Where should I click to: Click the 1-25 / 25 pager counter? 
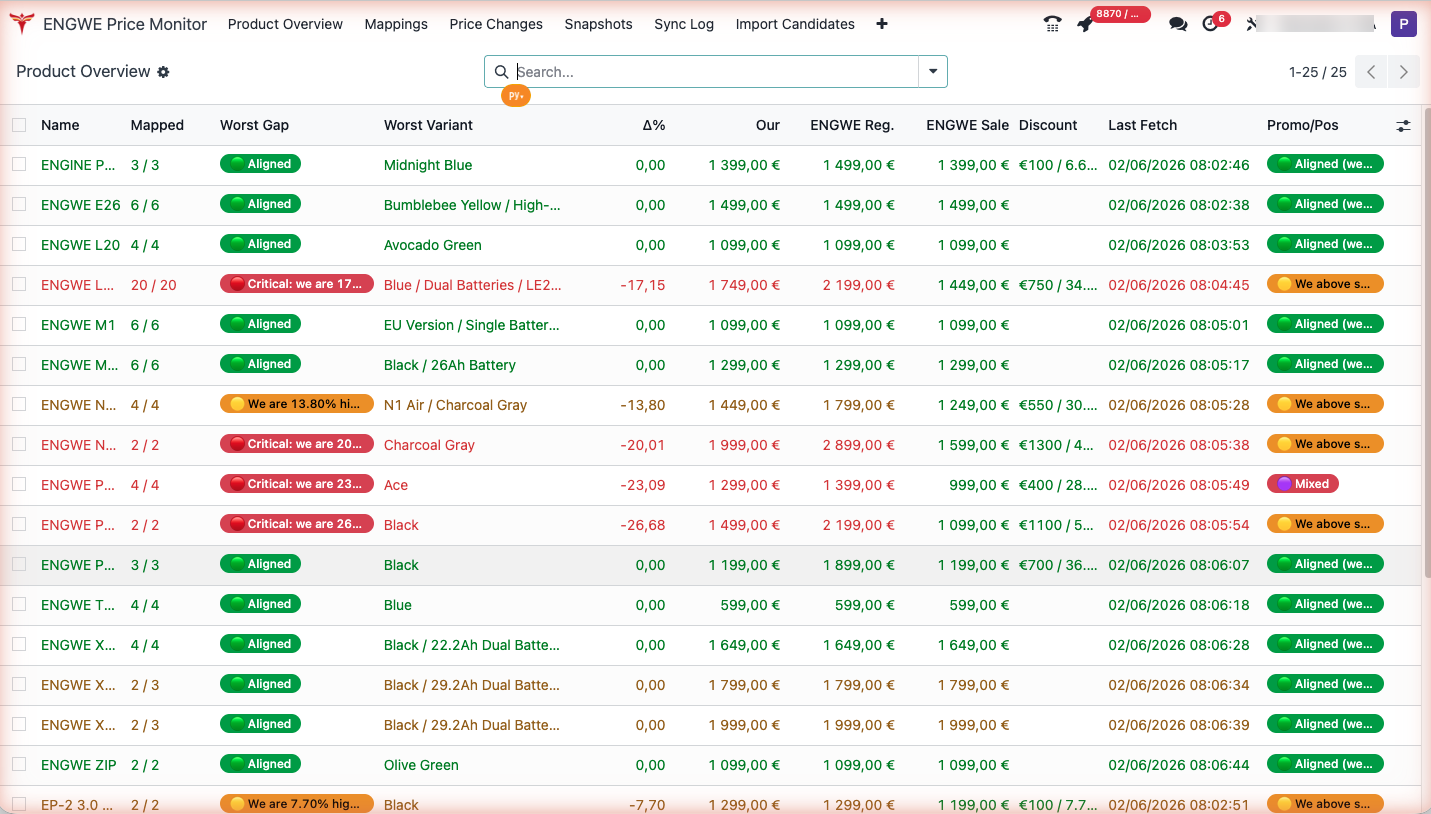[x=1318, y=72]
